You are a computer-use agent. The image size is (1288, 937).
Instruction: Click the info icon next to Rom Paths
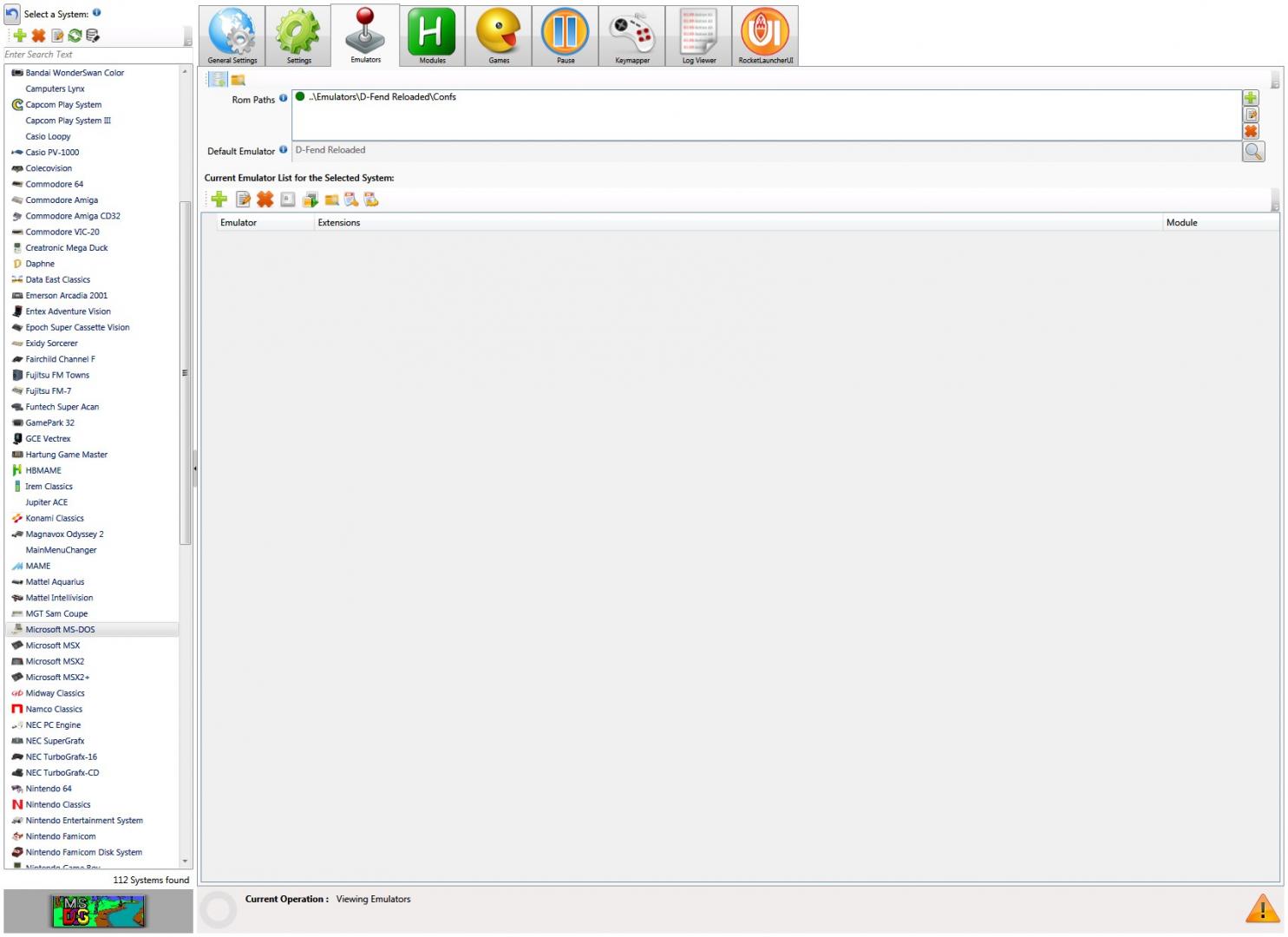(283, 98)
